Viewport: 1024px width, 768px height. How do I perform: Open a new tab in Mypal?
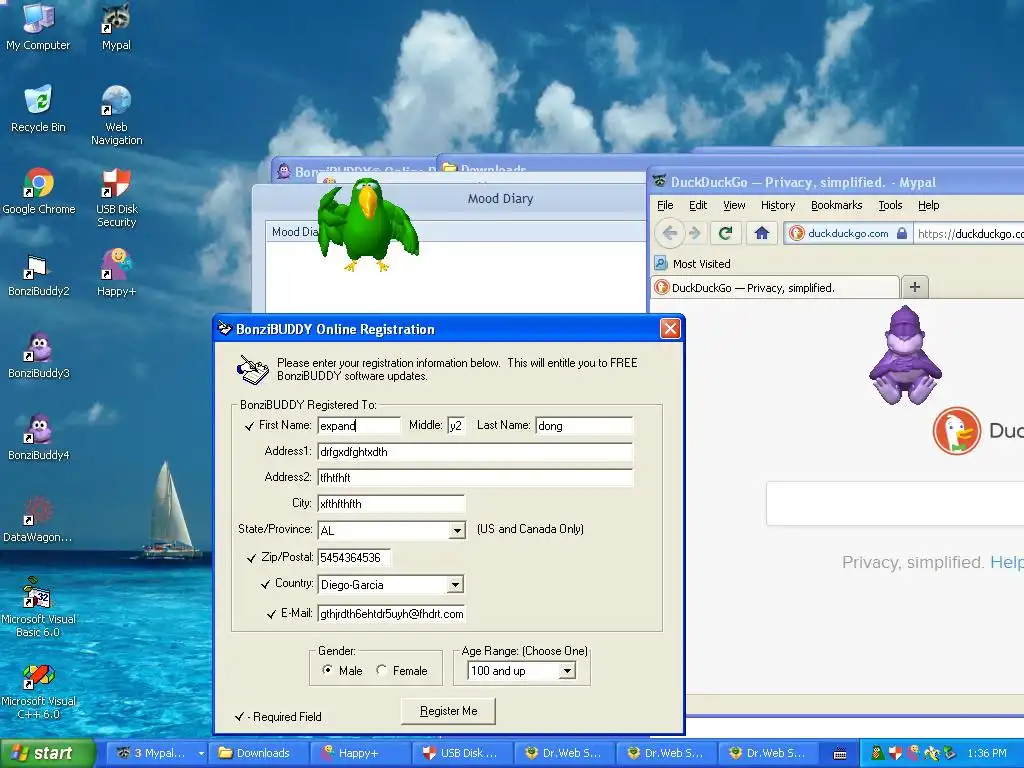click(x=915, y=287)
